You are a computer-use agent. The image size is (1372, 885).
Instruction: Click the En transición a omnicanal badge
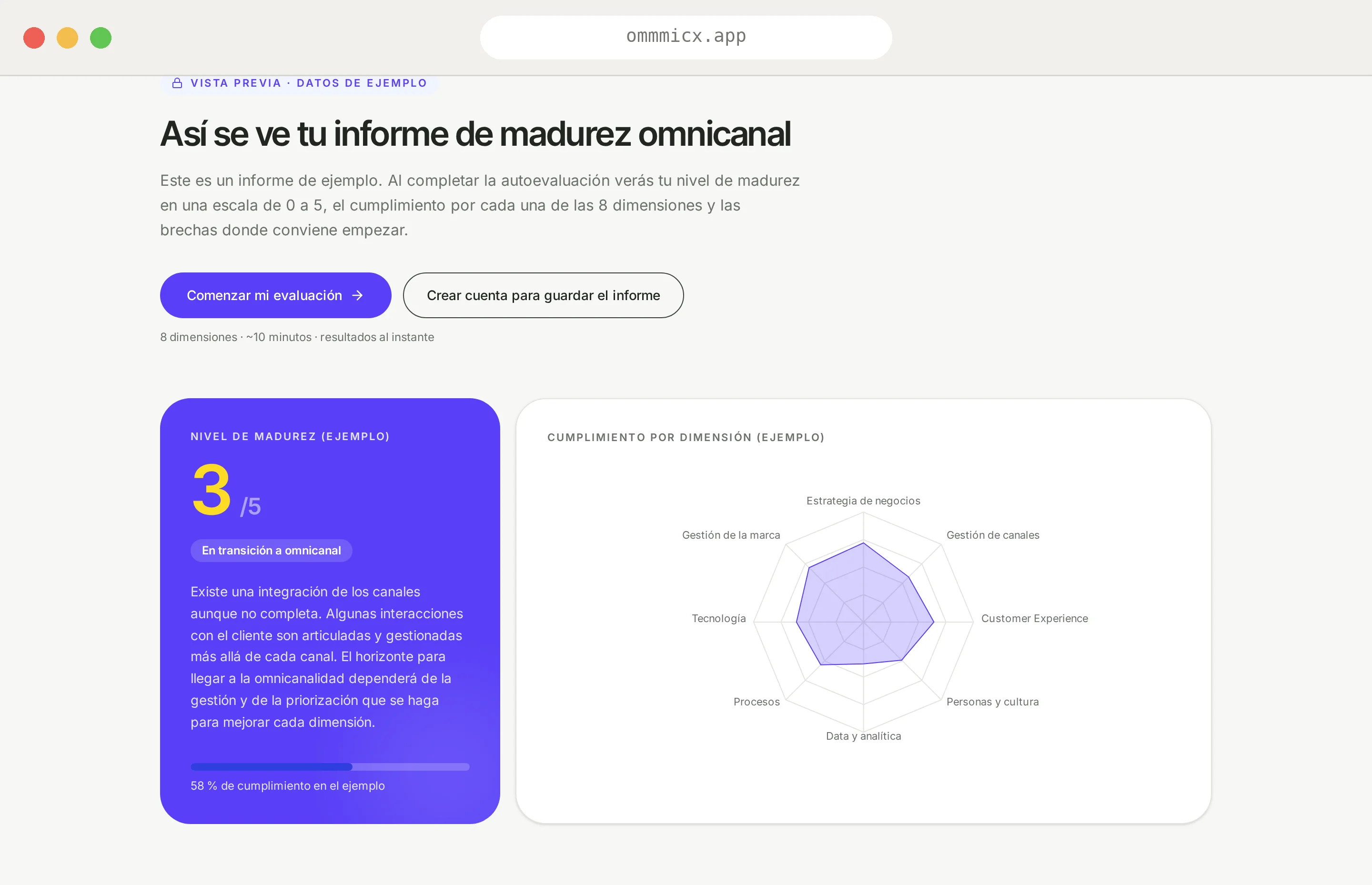(271, 551)
